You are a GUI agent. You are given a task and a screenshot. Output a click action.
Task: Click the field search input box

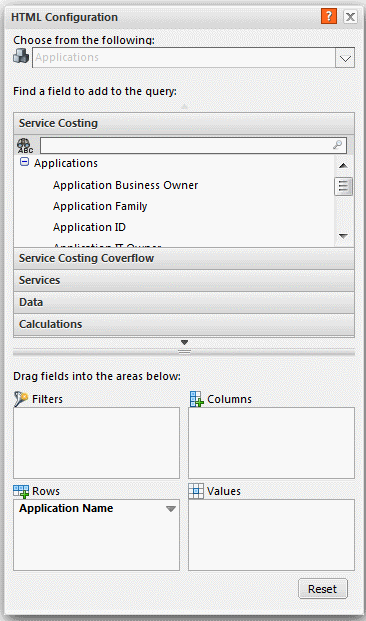(x=193, y=145)
